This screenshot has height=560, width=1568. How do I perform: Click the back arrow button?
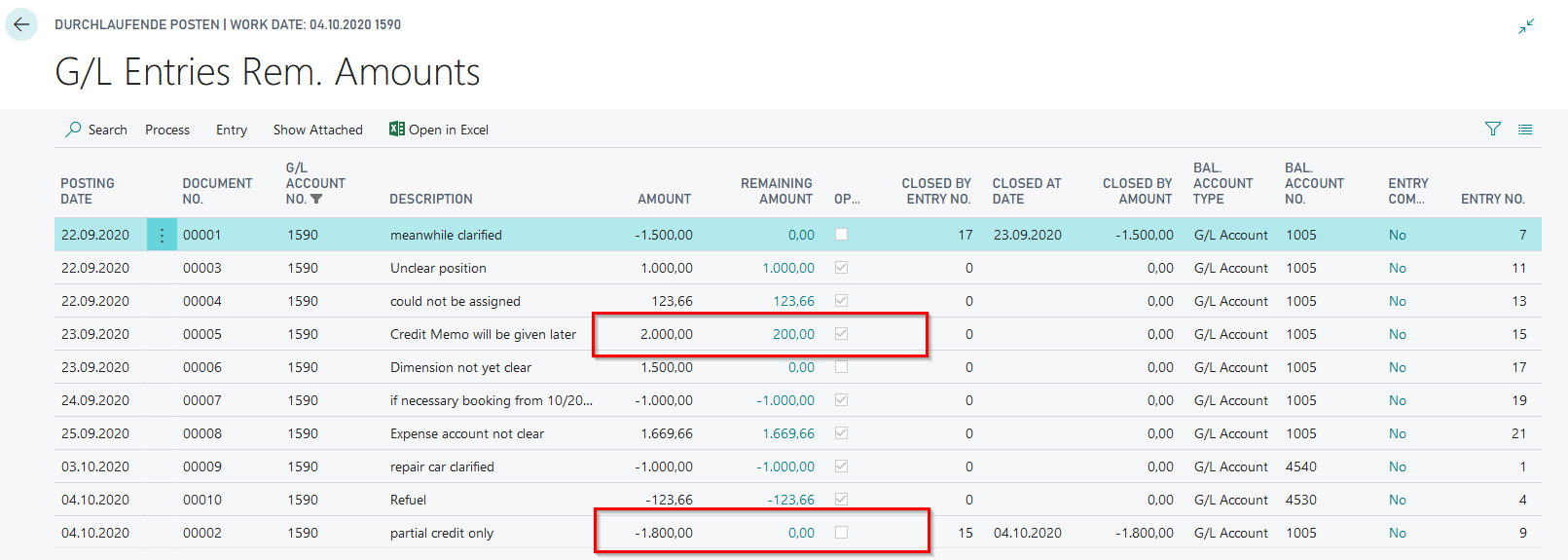coord(21,24)
